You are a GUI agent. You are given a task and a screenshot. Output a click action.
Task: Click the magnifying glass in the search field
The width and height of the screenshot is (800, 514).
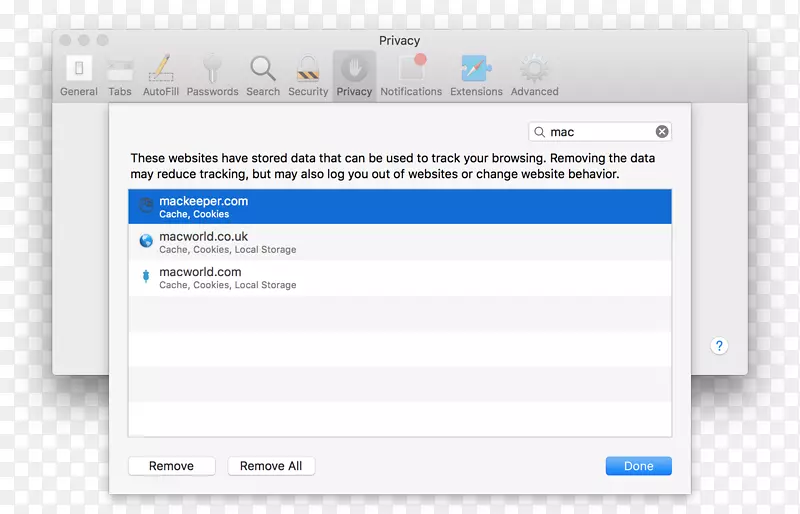coord(539,132)
